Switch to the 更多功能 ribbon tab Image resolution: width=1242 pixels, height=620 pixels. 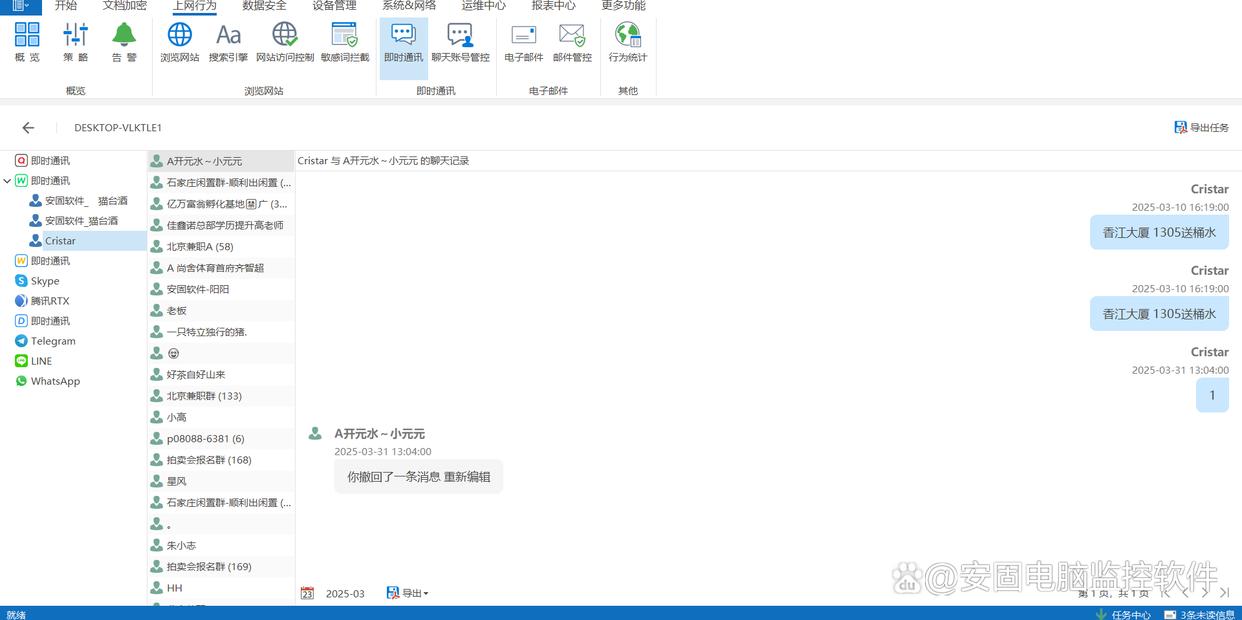point(623,6)
